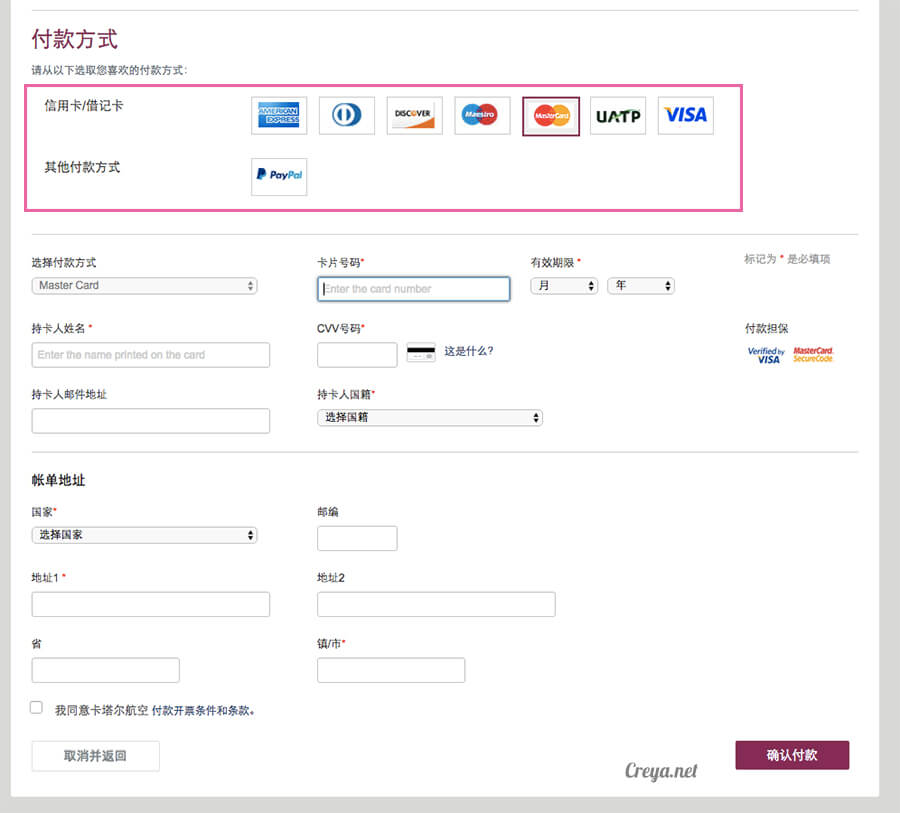Screen dimensions: 900x813
Task: Click into the CVV number field
Action: pos(357,355)
